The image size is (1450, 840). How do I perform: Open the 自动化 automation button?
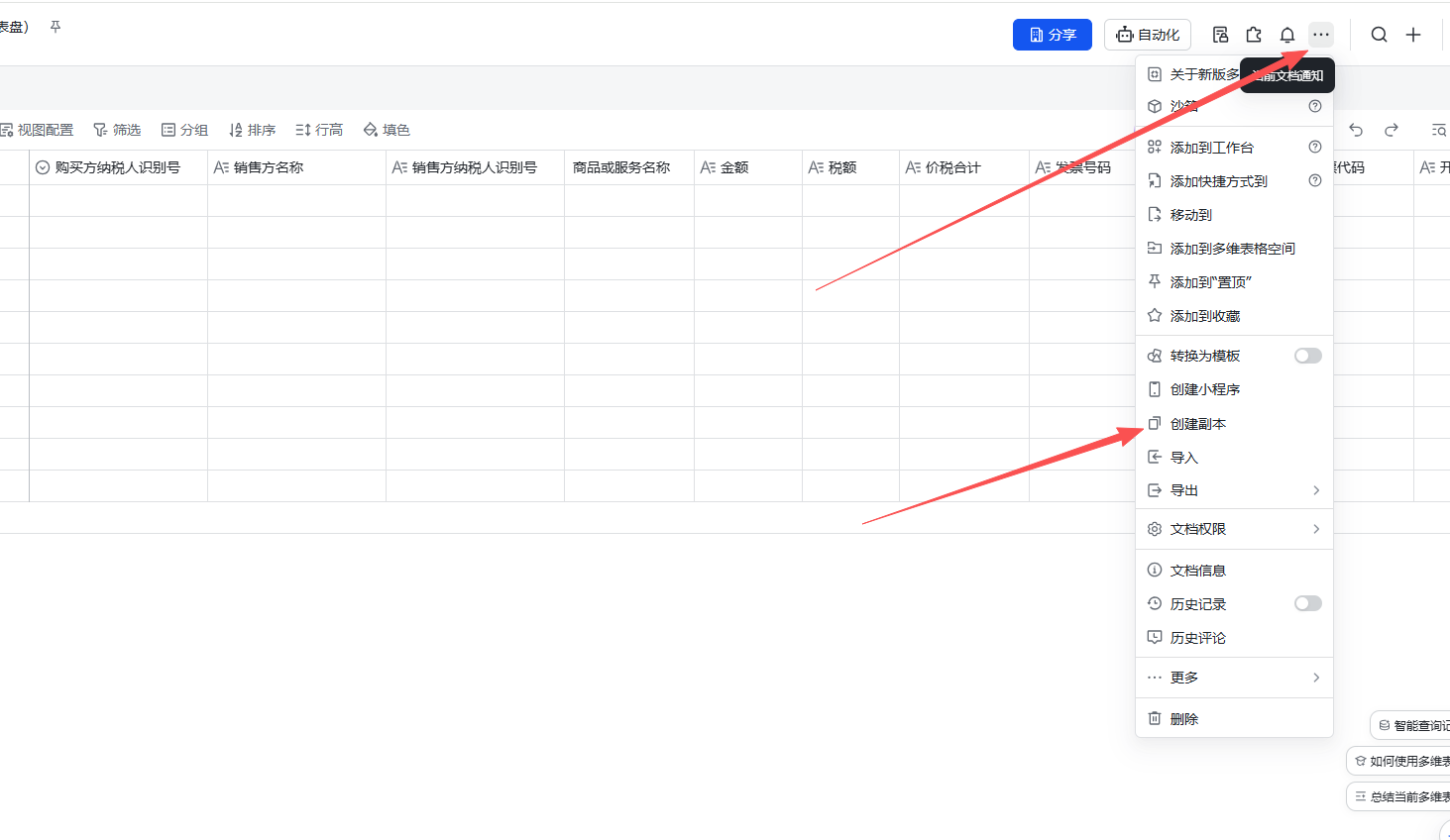(1148, 35)
